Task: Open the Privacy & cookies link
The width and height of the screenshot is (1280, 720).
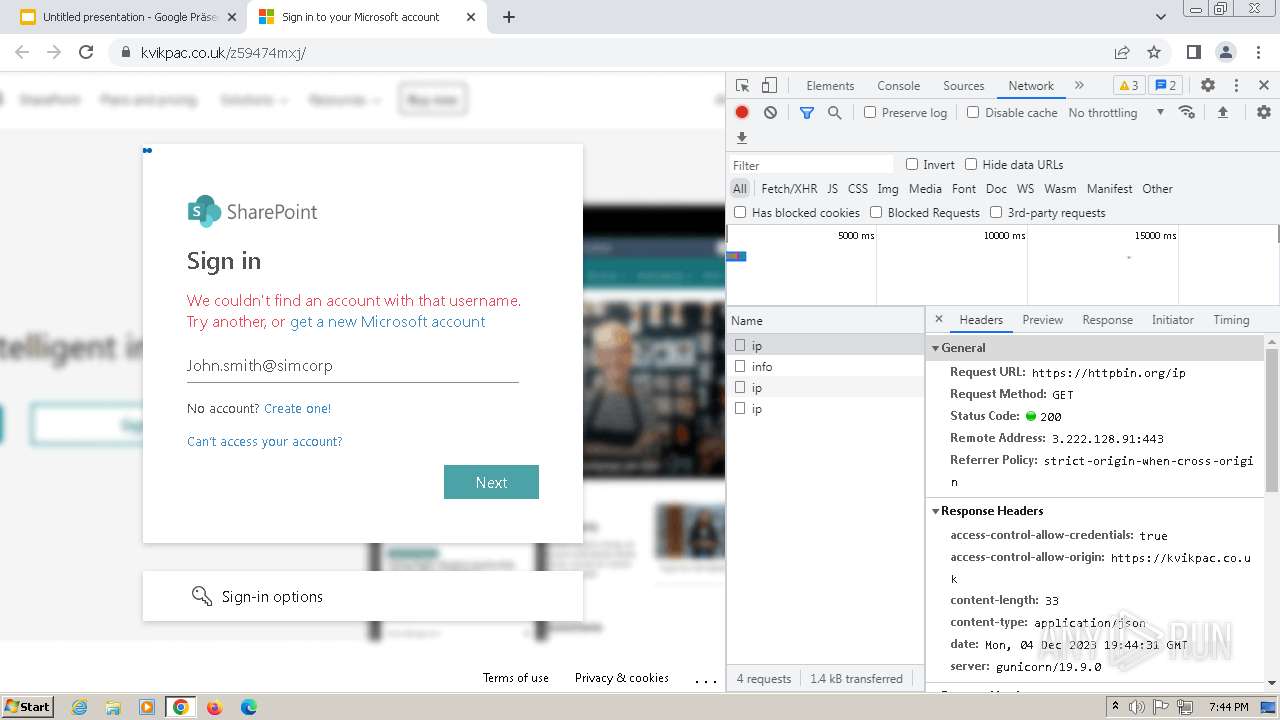Action: click(x=621, y=678)
